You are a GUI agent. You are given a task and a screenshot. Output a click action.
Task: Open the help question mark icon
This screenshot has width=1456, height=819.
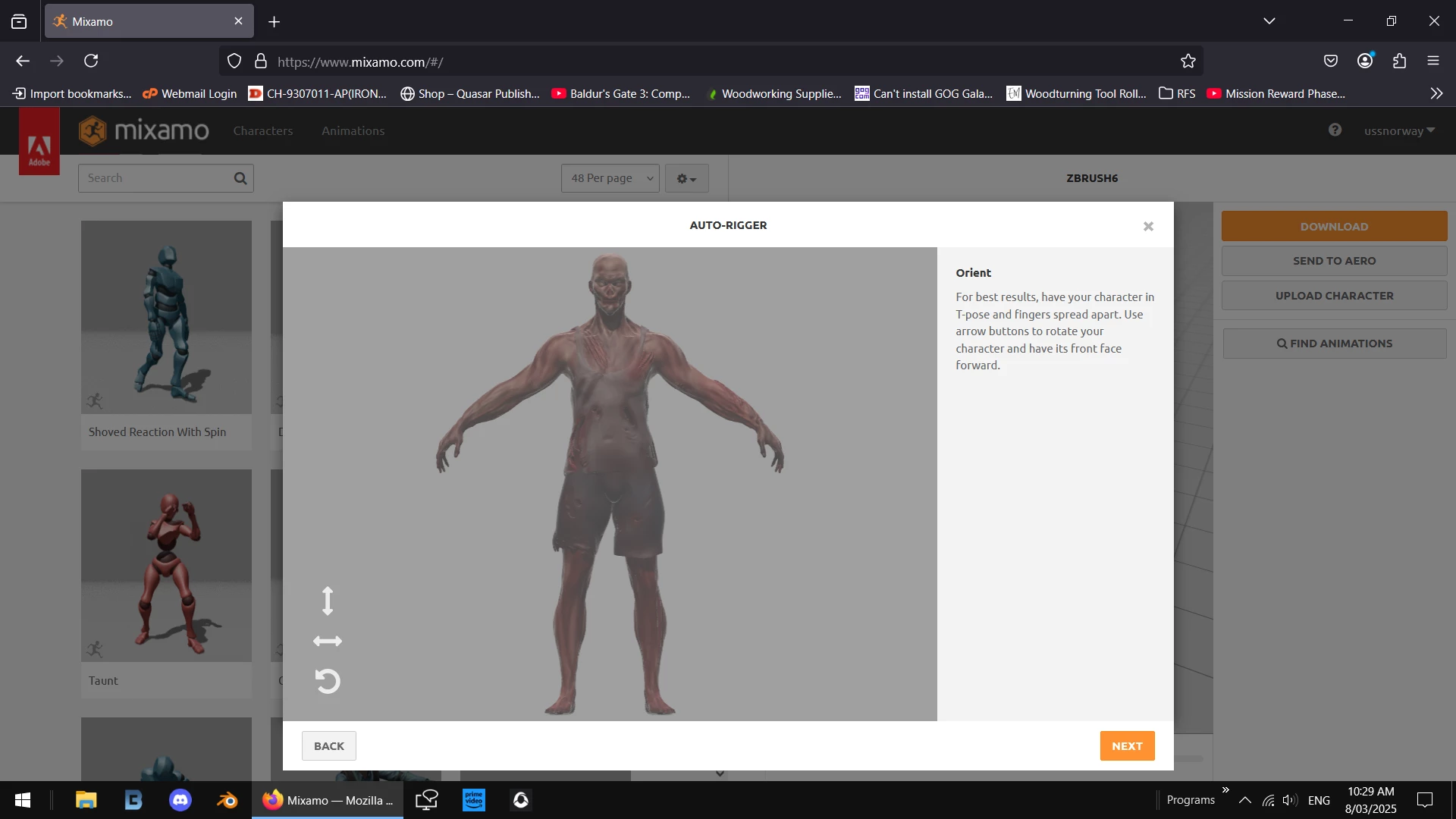click(x=1335, y=130)
